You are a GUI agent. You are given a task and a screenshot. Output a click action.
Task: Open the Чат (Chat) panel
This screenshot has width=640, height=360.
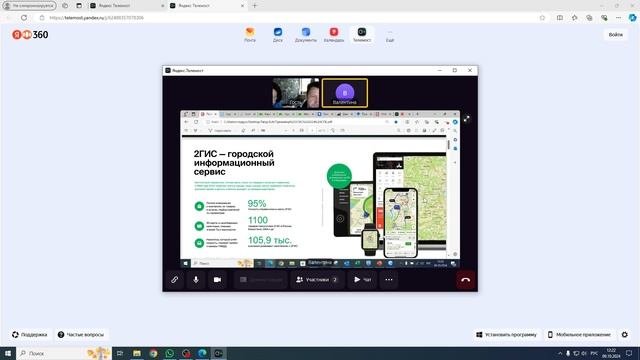[x=362, y=280]
